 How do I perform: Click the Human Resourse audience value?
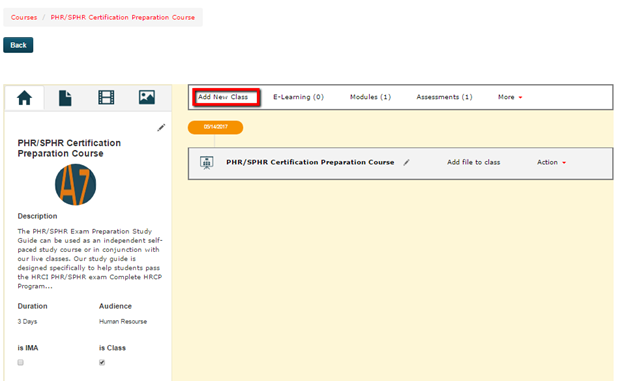tap(123, 322)
